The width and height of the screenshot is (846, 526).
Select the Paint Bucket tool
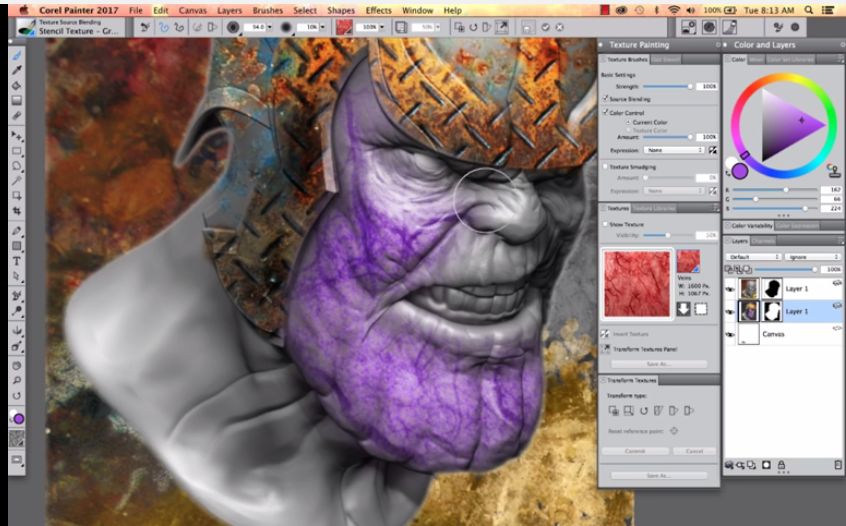[17, 85]
